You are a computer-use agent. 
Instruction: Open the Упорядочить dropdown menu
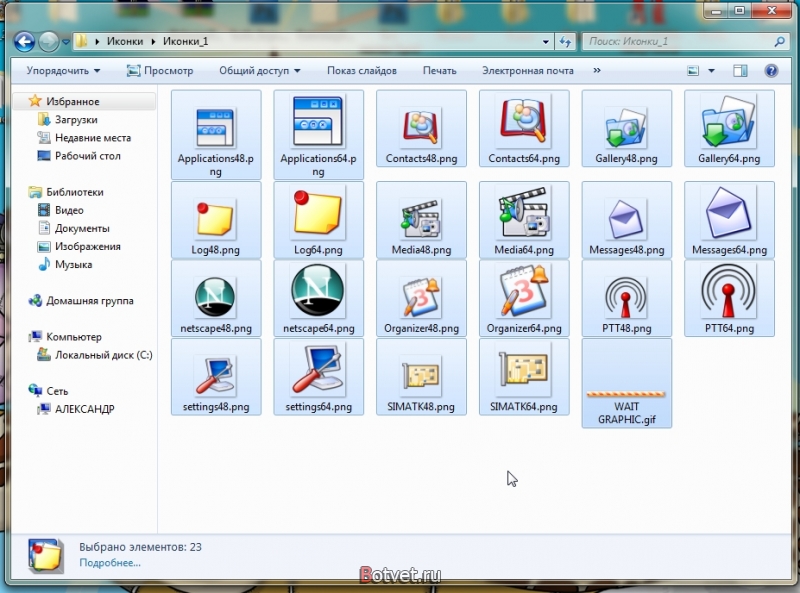coord(63,70)
